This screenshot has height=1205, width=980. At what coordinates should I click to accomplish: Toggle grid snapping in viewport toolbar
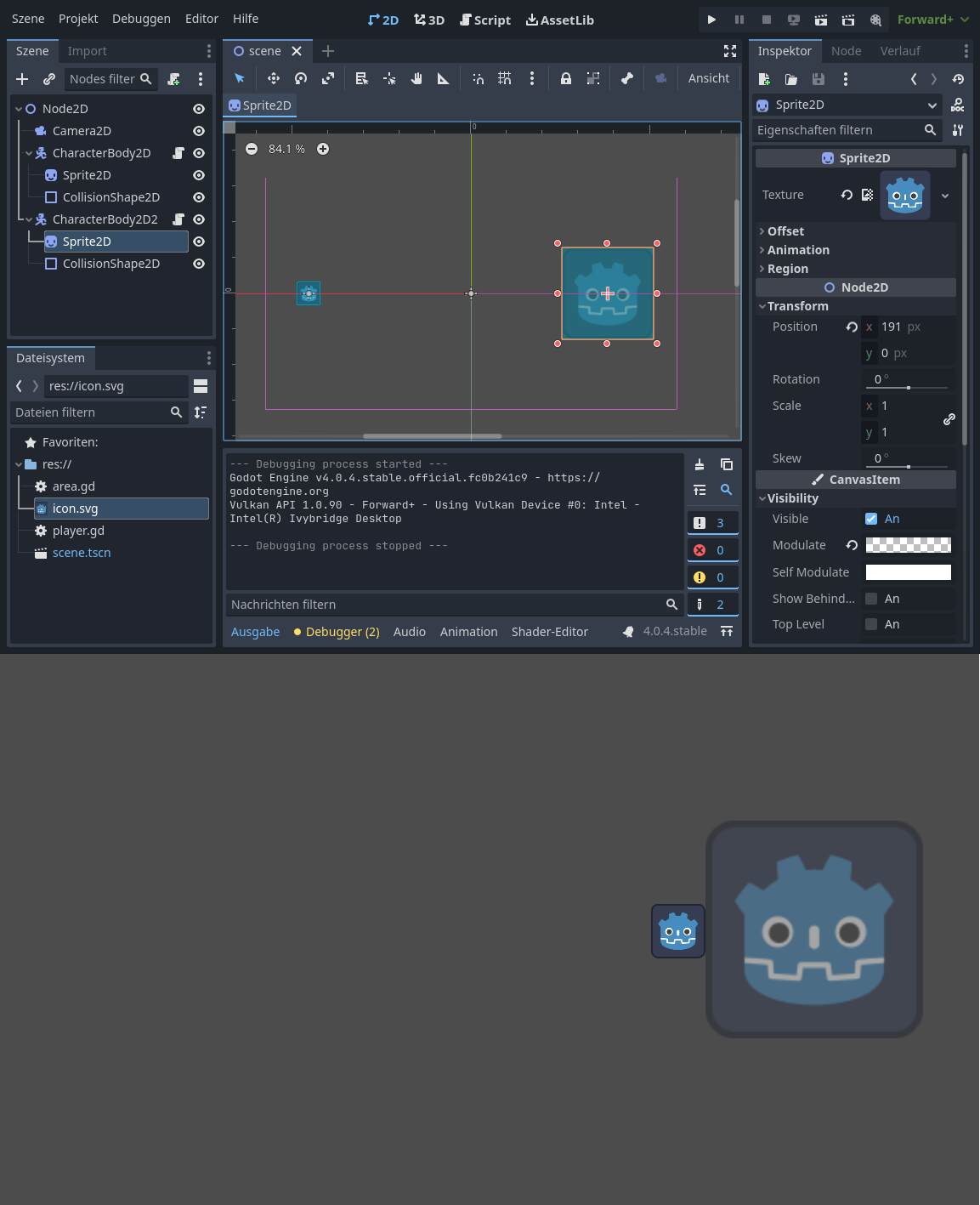coord(505,78)
